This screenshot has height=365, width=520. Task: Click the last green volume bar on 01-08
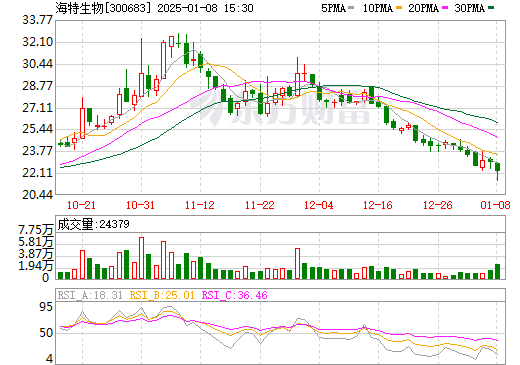pos(497,271)
